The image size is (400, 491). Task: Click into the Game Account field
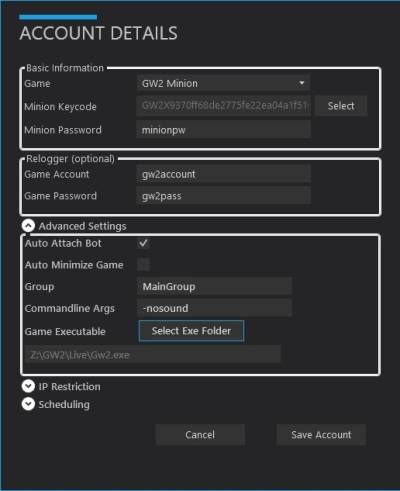coord(223,174)
